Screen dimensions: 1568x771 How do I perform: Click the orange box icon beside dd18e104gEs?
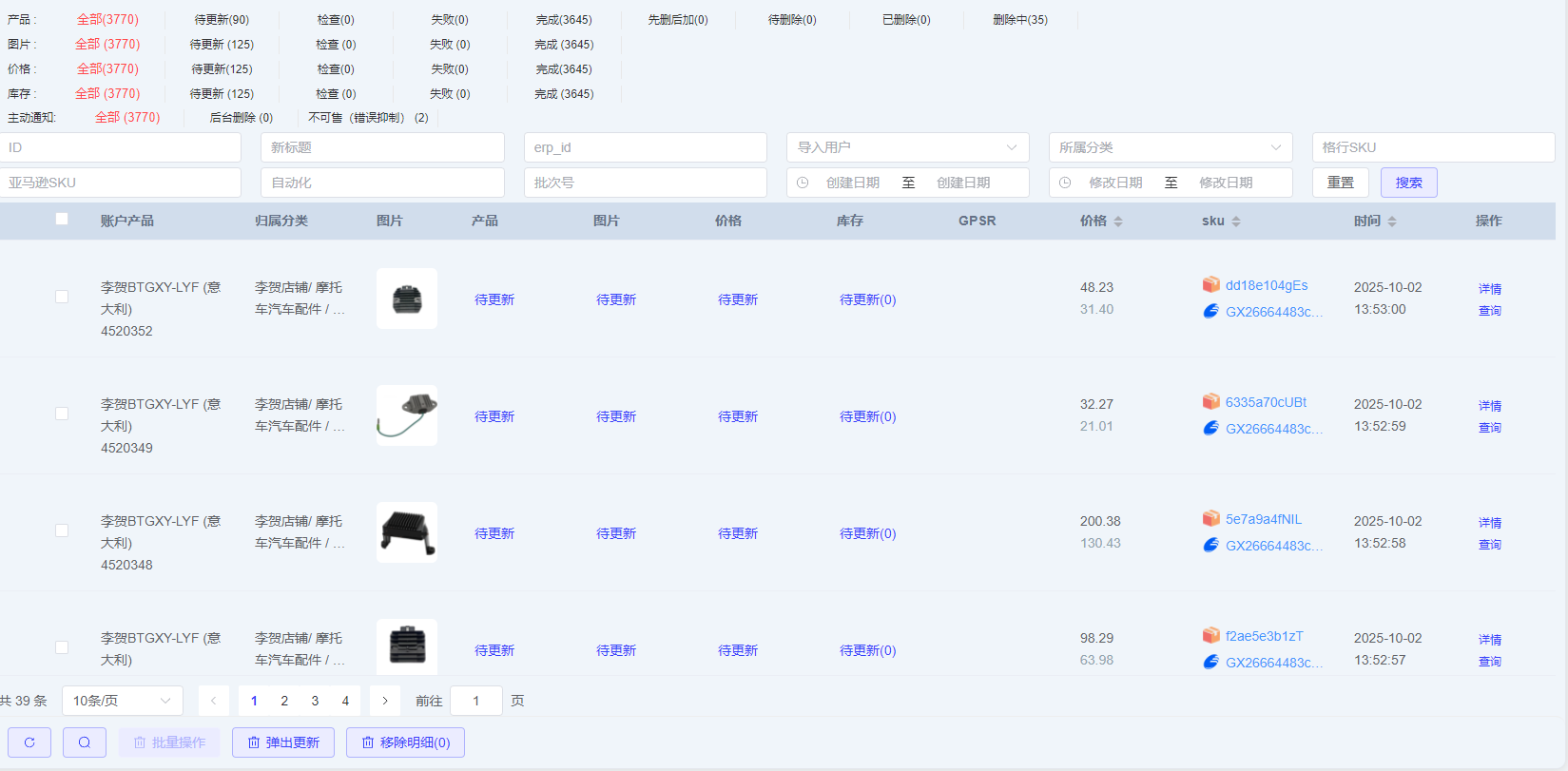click(1210, 284)
